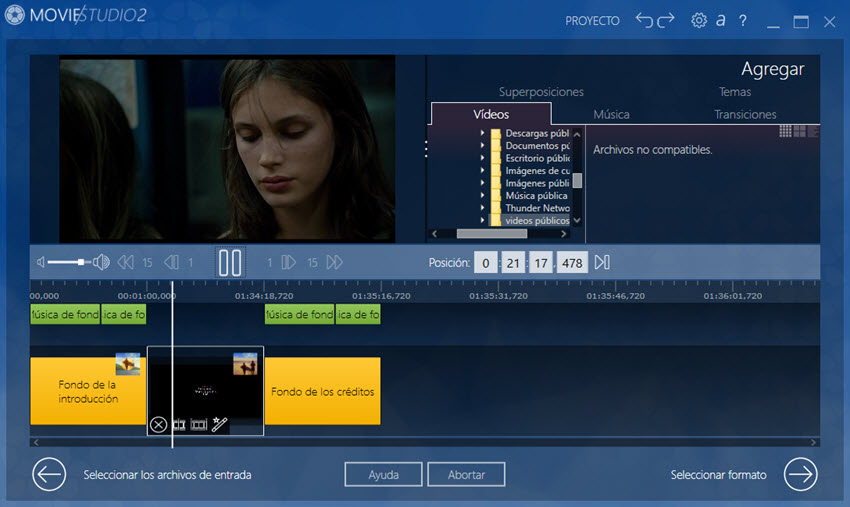
Task: Select the videos públicos folder
Action: click(x=537, y=220)
